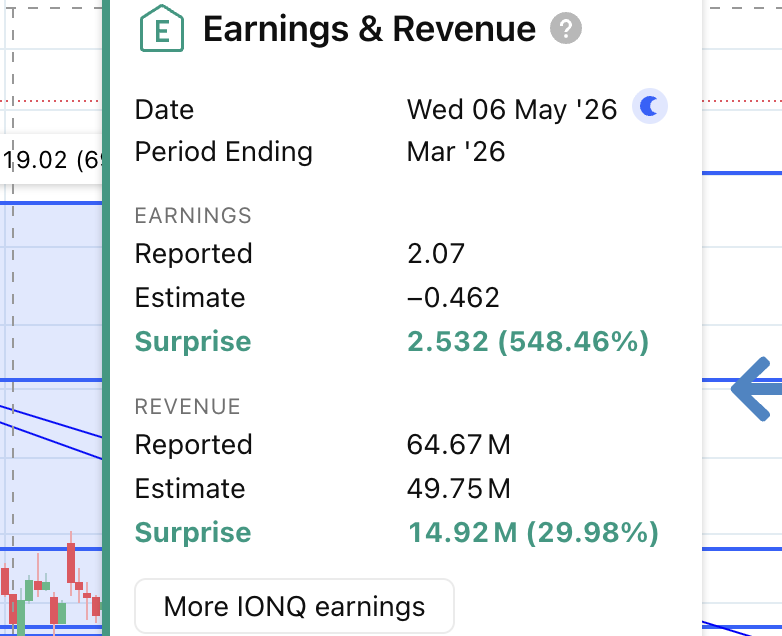Click the after-hours moon icon by the date

click(649, 106)
